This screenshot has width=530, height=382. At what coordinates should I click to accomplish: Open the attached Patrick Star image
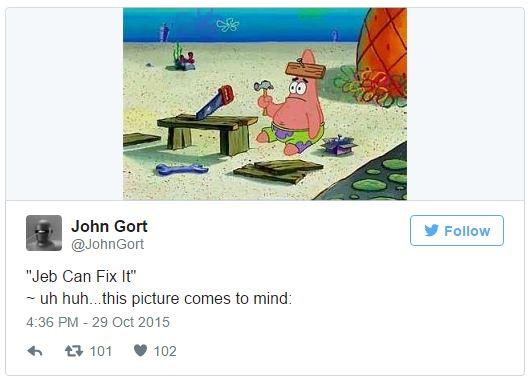click(265, 104)
